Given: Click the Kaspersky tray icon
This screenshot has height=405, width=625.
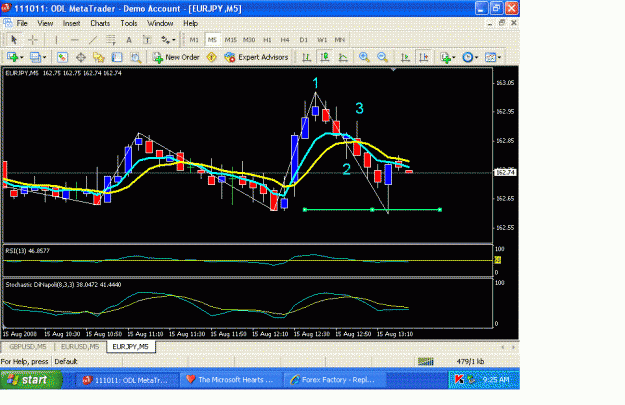Looking at the screenshot, I should tap(459, 379).
